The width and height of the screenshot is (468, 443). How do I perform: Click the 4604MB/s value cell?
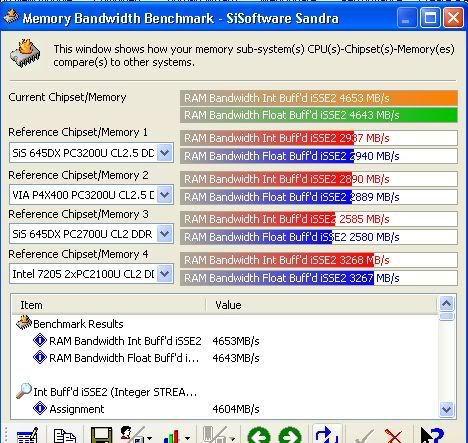[236, 409]
